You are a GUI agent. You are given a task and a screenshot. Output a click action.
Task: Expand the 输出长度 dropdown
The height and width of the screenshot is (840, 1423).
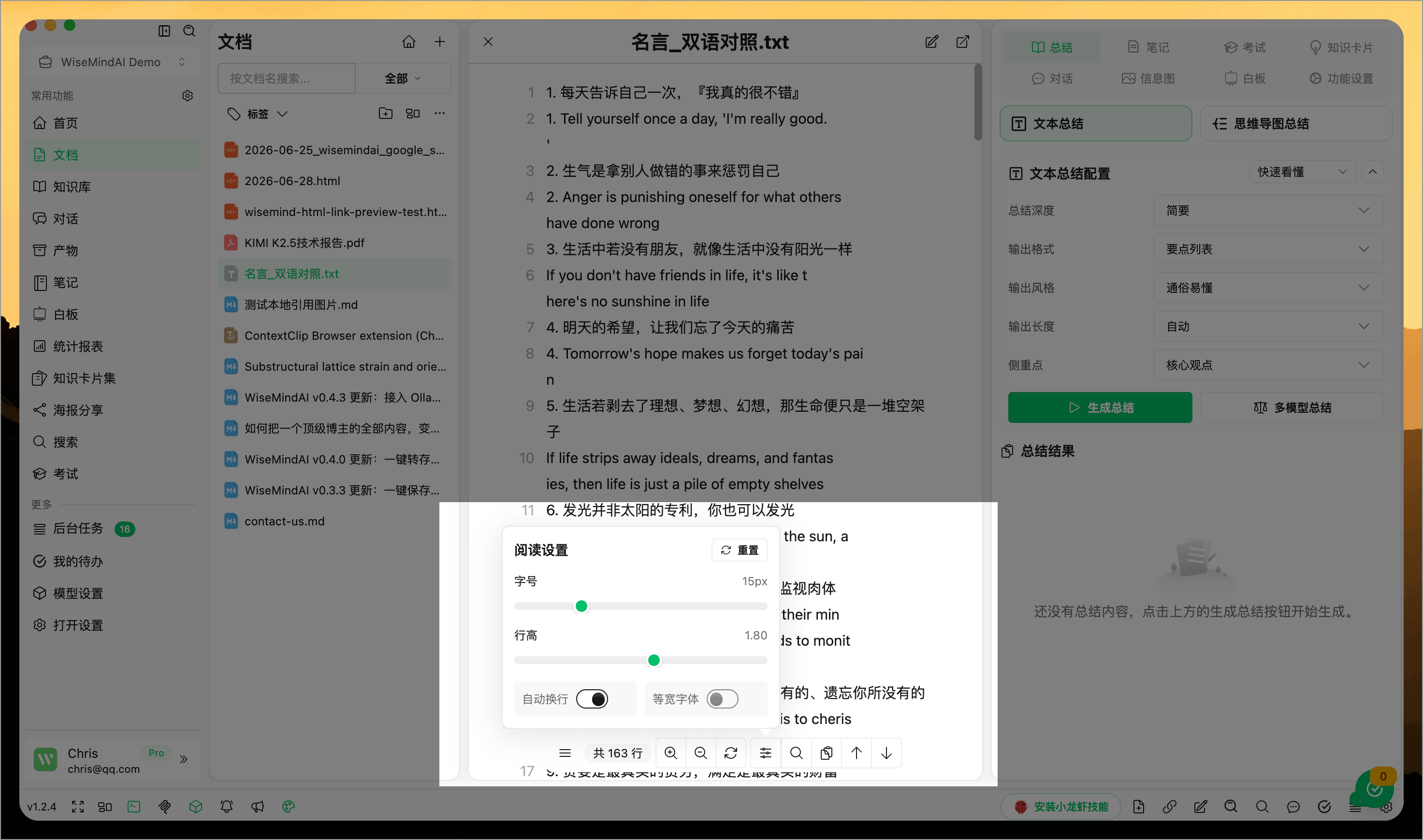click(x=1268, y=327)
